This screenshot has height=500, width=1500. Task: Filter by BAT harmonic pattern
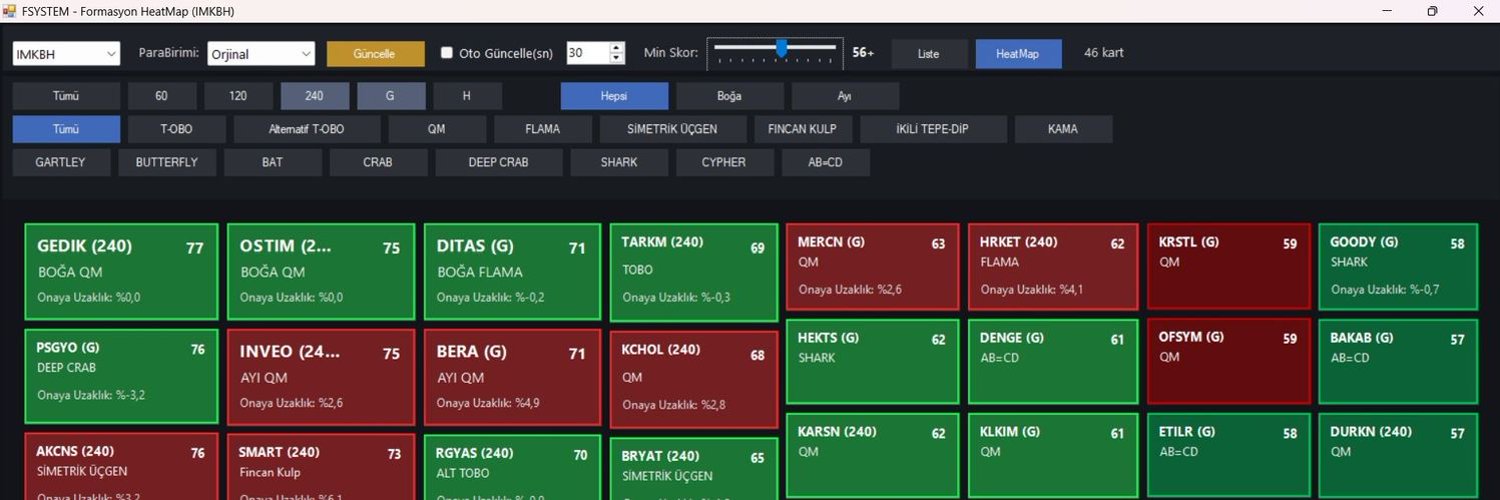pyautogui.click(x=273, y=162)
